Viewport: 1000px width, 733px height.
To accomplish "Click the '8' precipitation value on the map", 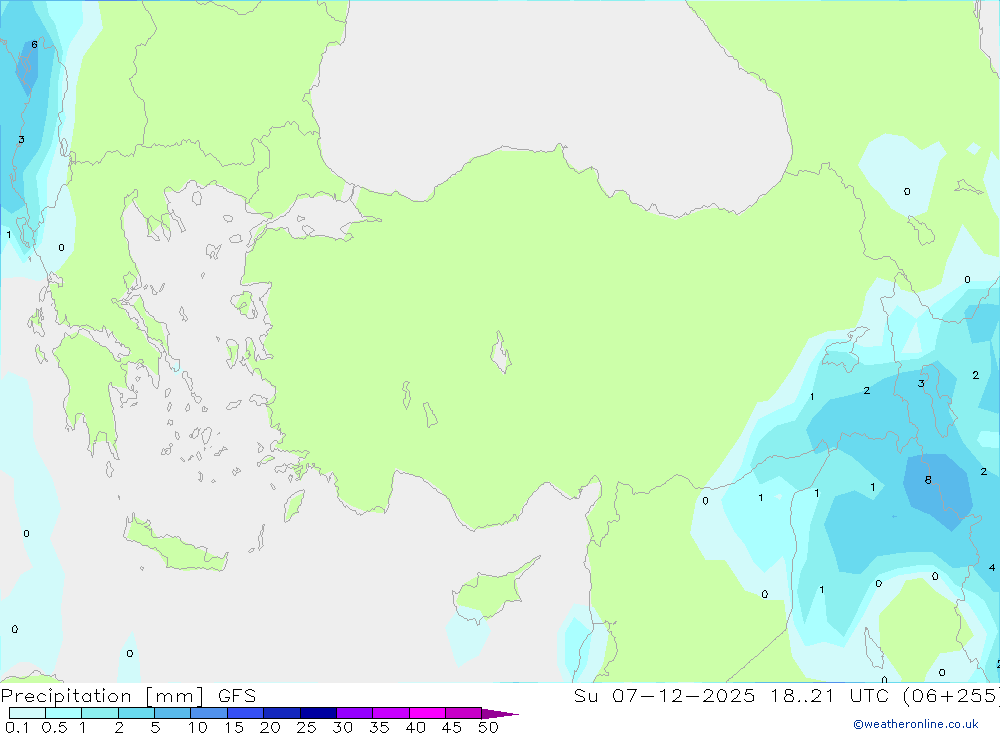I will coord(928,480).
